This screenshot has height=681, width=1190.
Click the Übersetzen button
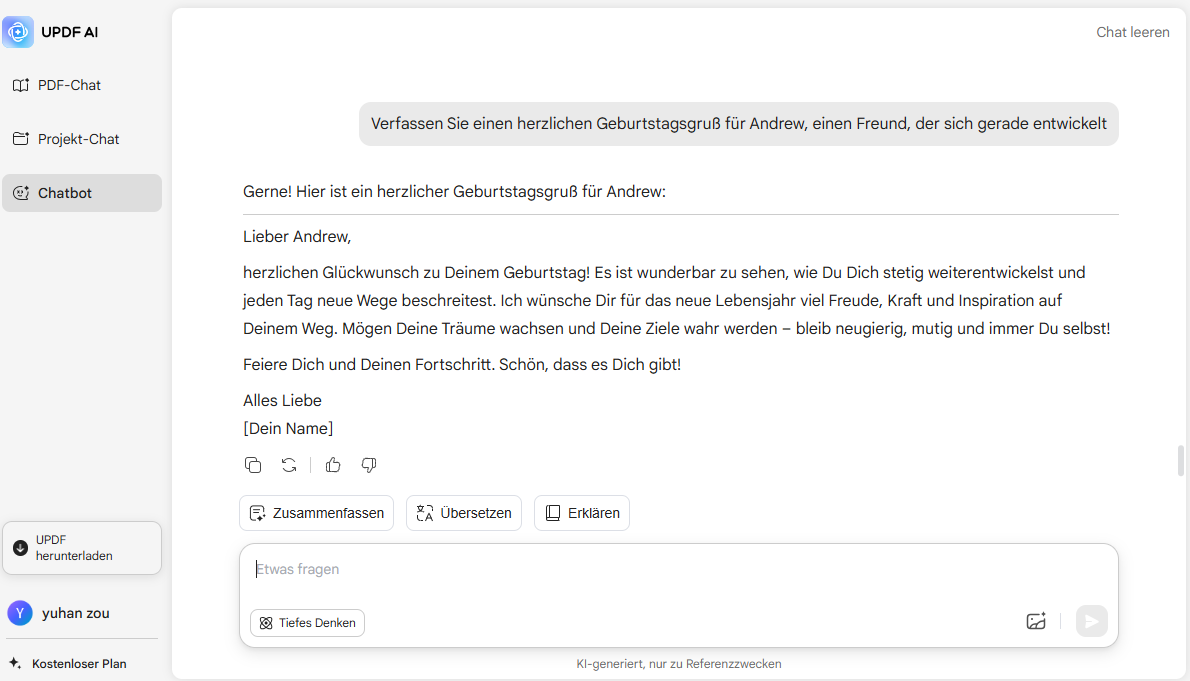pyautogui.click(x=464, y=513)
